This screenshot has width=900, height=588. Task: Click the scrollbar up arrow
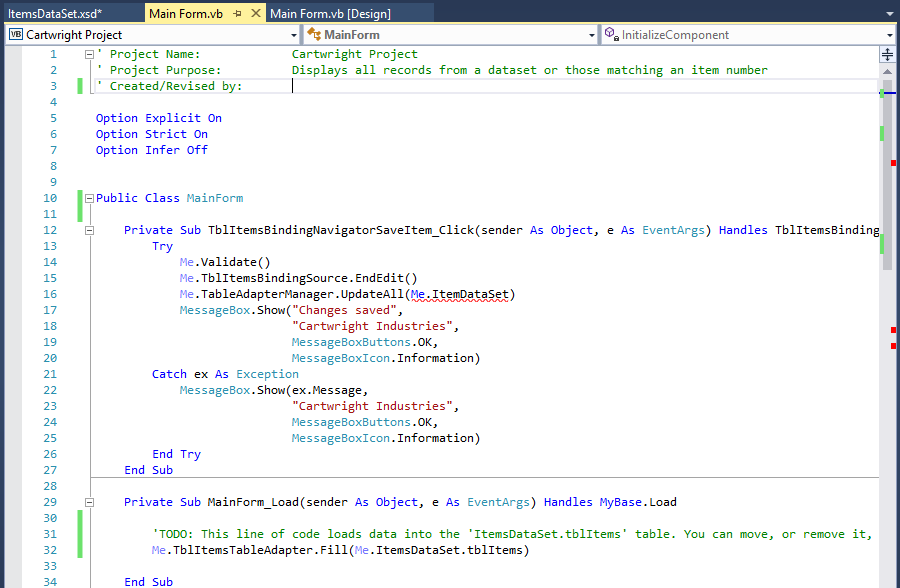tap(886, 69)
